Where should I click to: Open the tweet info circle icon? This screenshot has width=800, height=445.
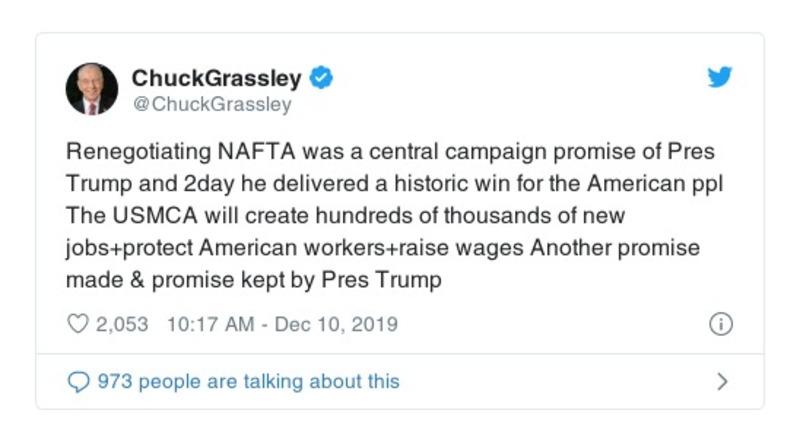(x=720, y=324)
